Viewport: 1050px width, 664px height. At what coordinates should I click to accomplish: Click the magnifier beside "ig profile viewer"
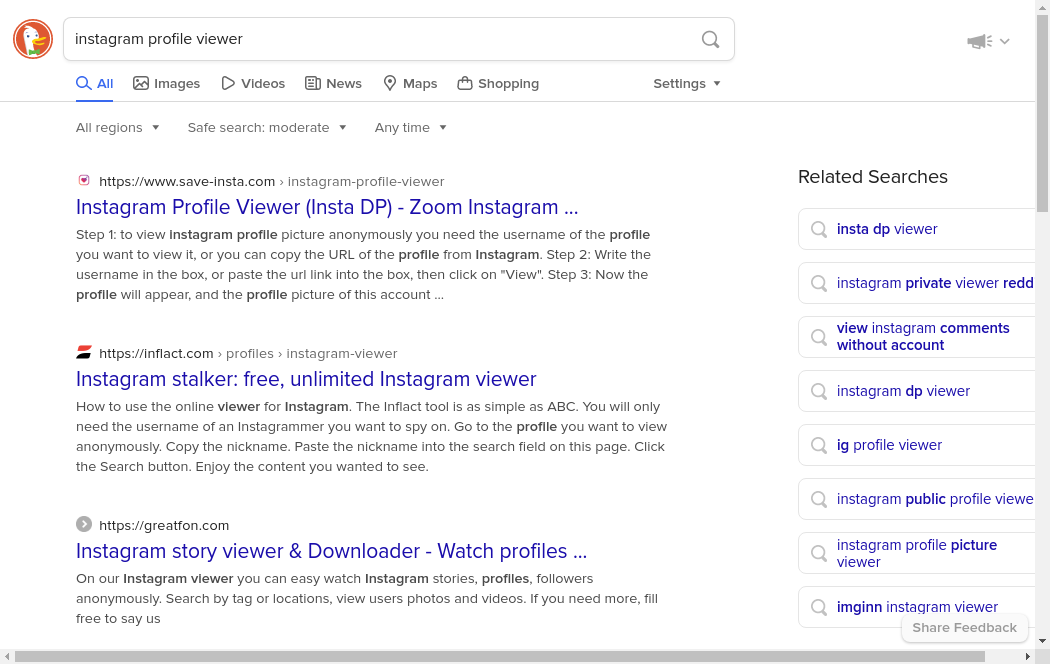point(819,445)
